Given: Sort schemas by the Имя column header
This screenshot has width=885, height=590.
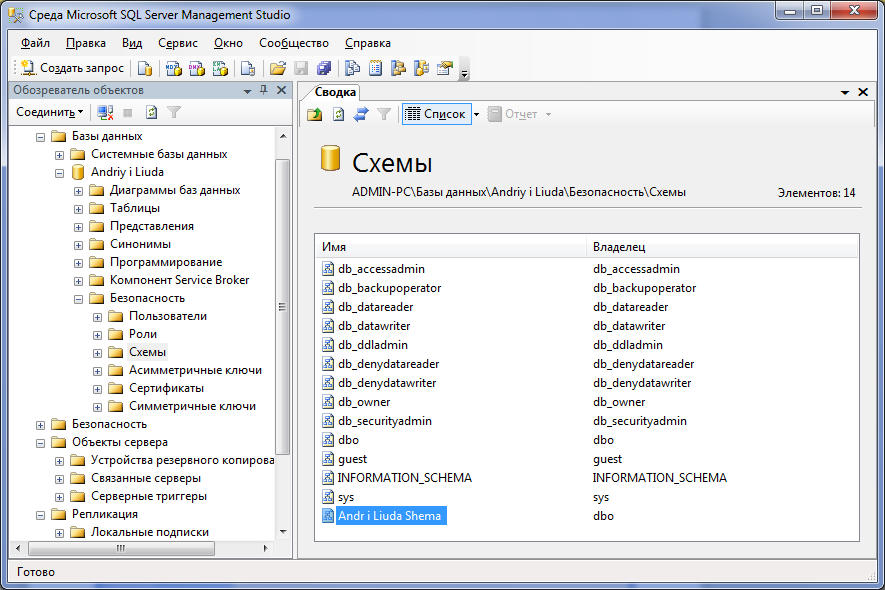Looking at the screenshot, I should pyautogui.click(x=451, y=247).
